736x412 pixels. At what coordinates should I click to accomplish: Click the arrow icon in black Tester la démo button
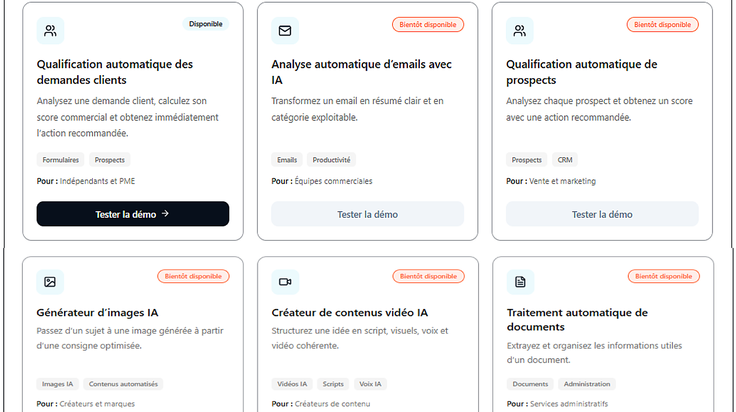tap(165, 214)
